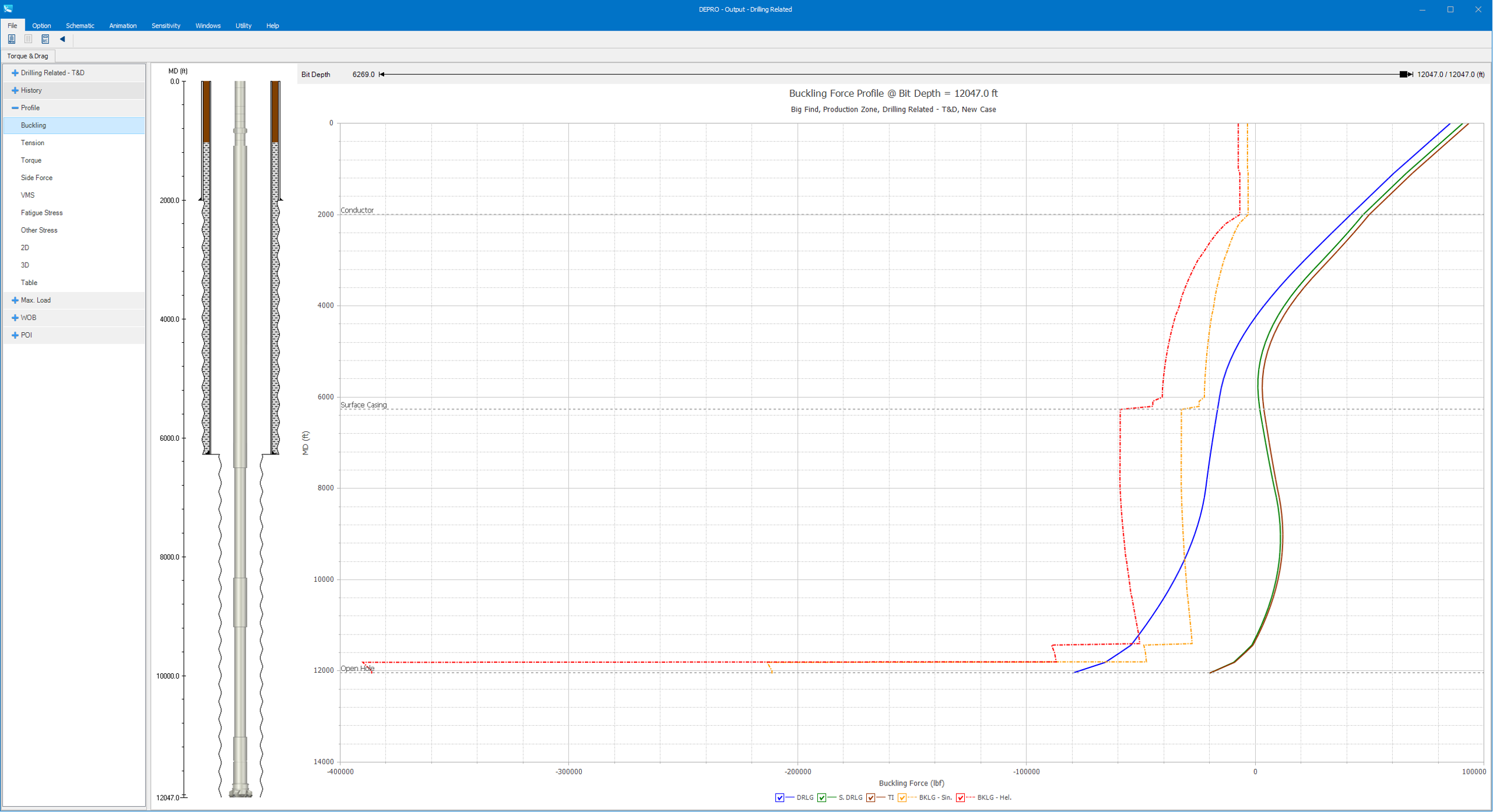This screenshot has width=1493, height=812.
Task: Expand the History tree section
Action: pyautogui.click(x=15, y=90)
